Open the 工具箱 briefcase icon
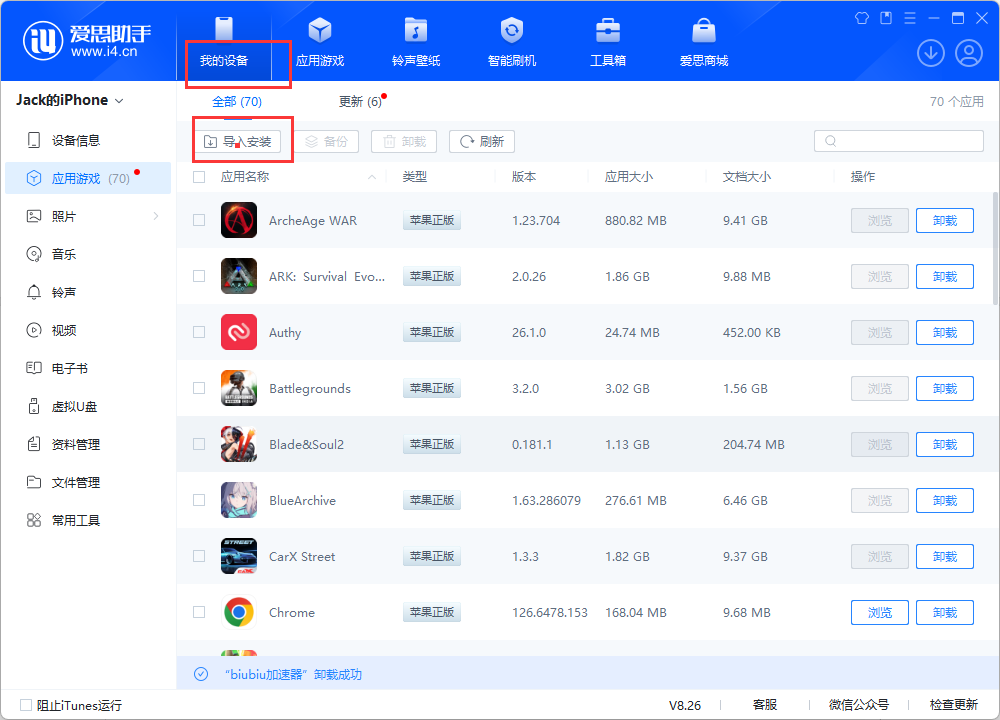1000x720 pixels. [x=608, y=30]
